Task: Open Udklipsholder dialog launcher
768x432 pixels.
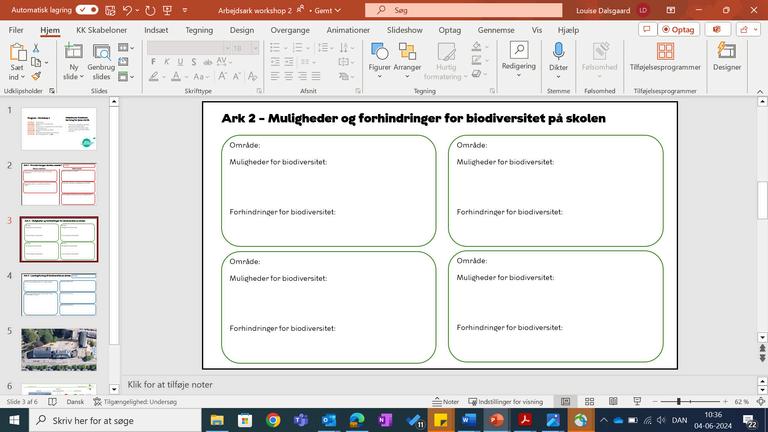Action: [x=51, y=91]
